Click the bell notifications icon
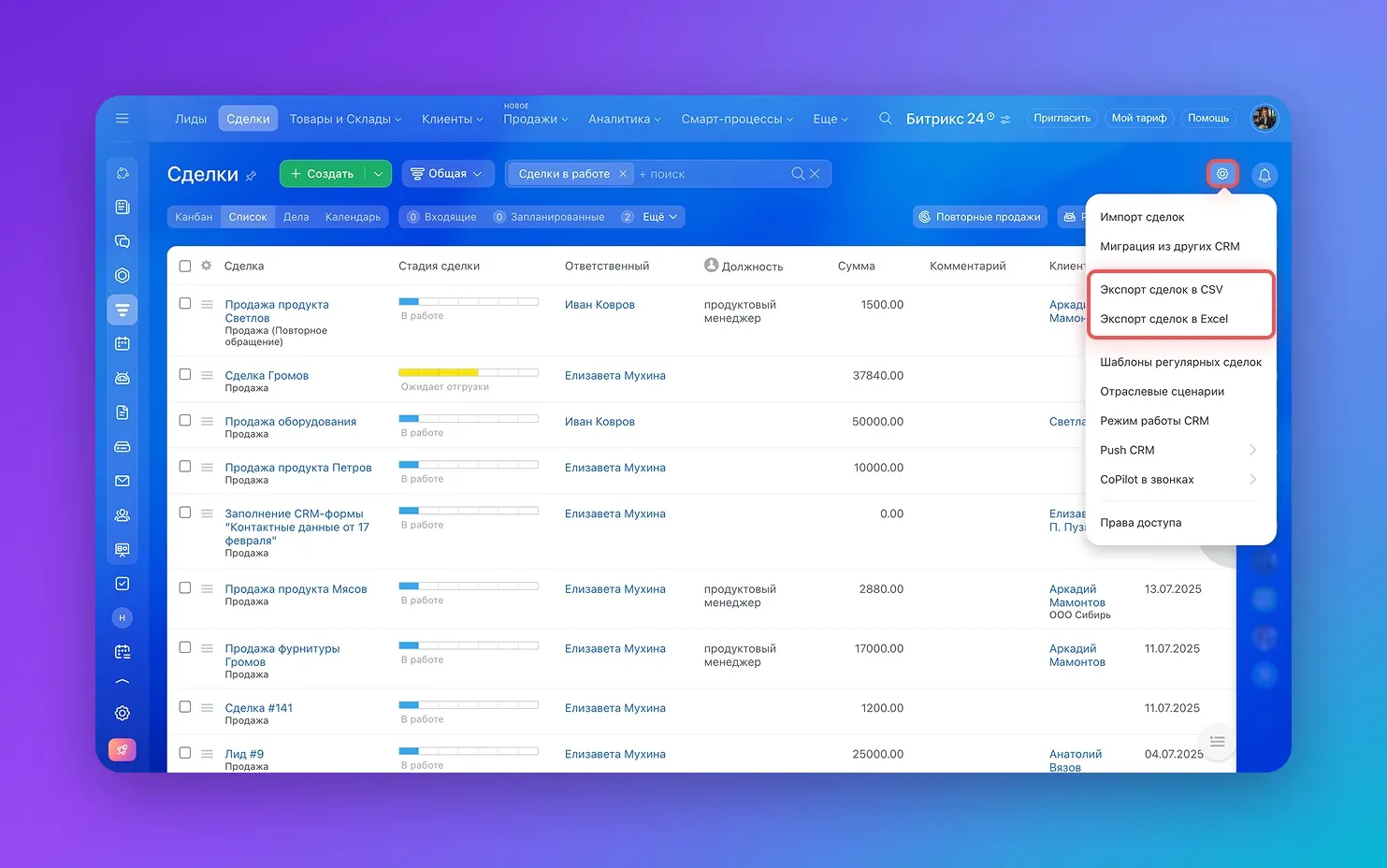The image size is (1387, 868). pyautogui.click(x=1264, y=175)
